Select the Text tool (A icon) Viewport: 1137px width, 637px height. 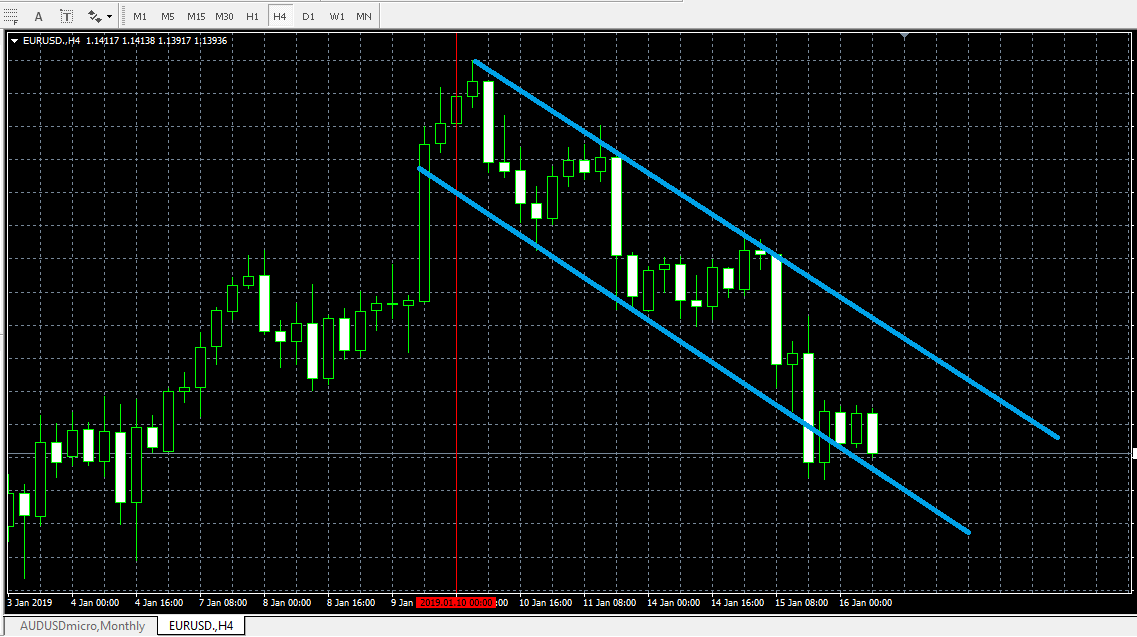click(x=38, y=17)
